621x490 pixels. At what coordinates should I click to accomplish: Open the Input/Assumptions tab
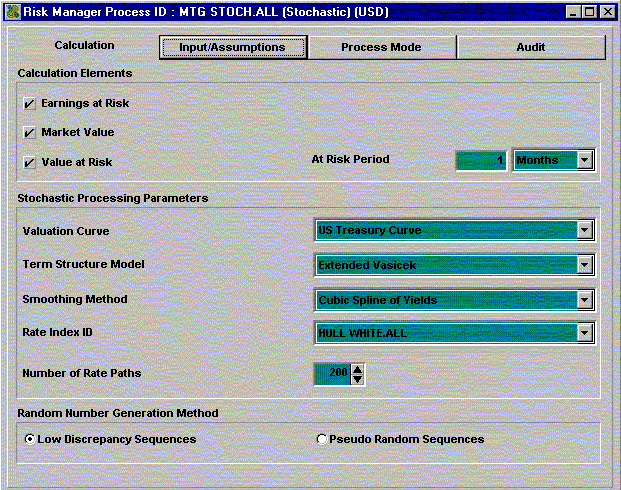point(232,47)
